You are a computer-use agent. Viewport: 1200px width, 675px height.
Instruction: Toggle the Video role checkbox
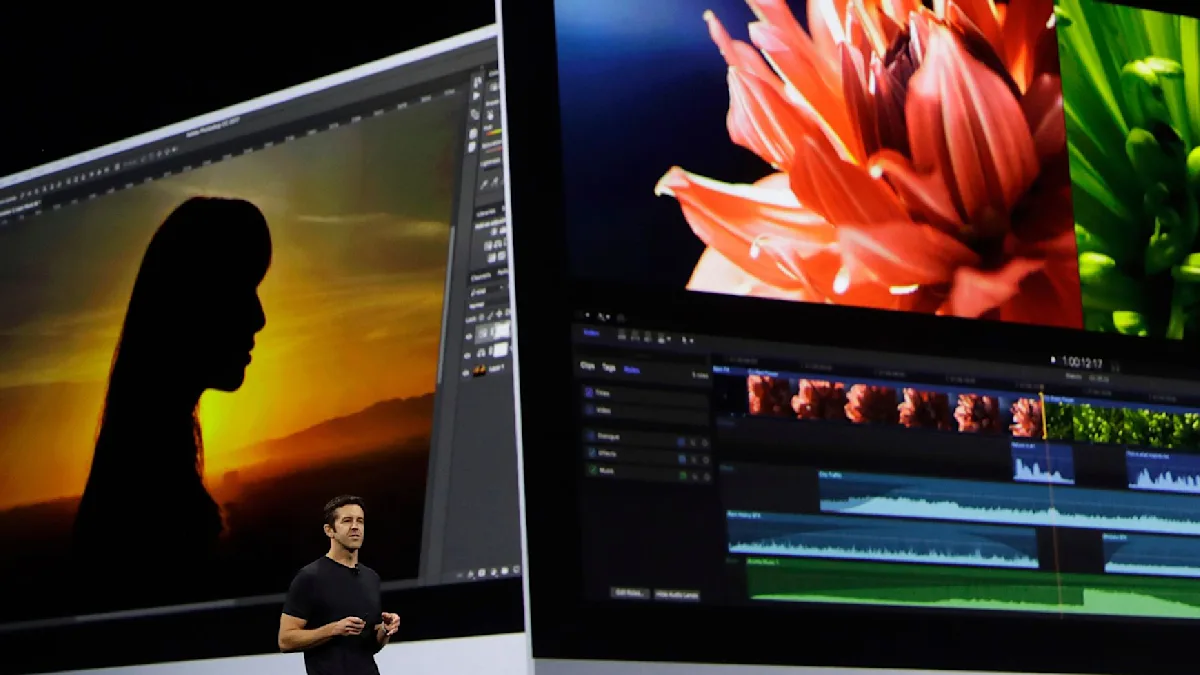click(589, 409)
